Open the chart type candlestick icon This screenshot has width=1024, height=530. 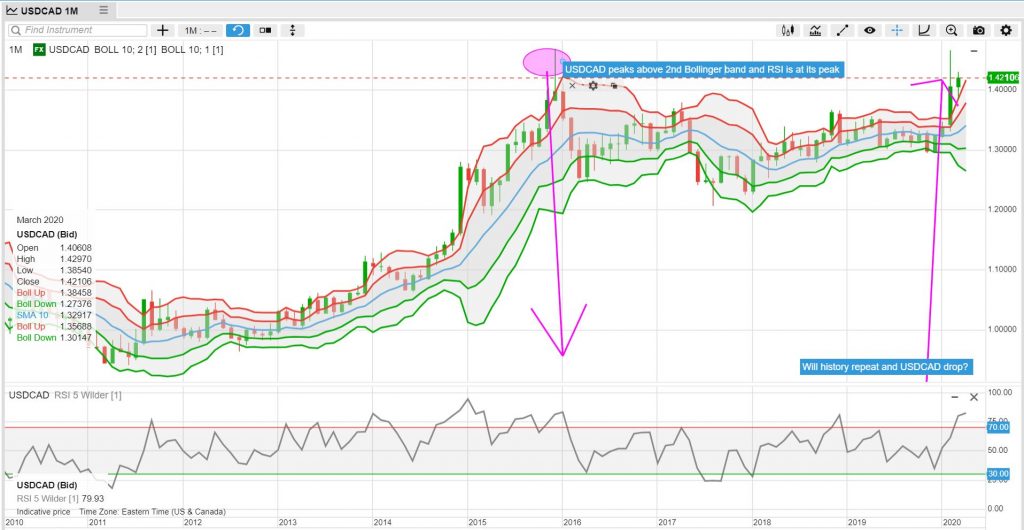point(789,31)
